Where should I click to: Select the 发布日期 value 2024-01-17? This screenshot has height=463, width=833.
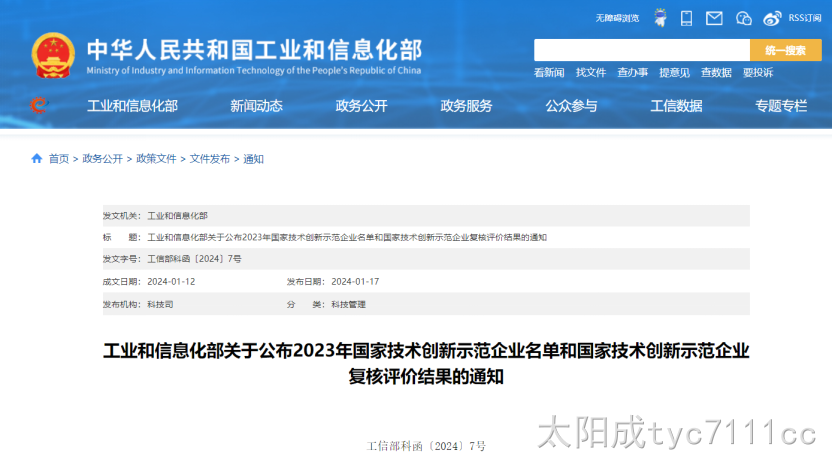(355, 281)
